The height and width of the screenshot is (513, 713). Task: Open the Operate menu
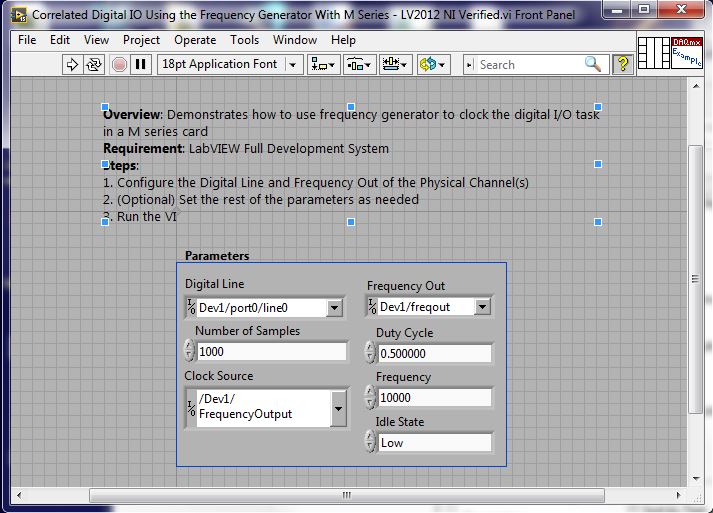pos(195,40)
